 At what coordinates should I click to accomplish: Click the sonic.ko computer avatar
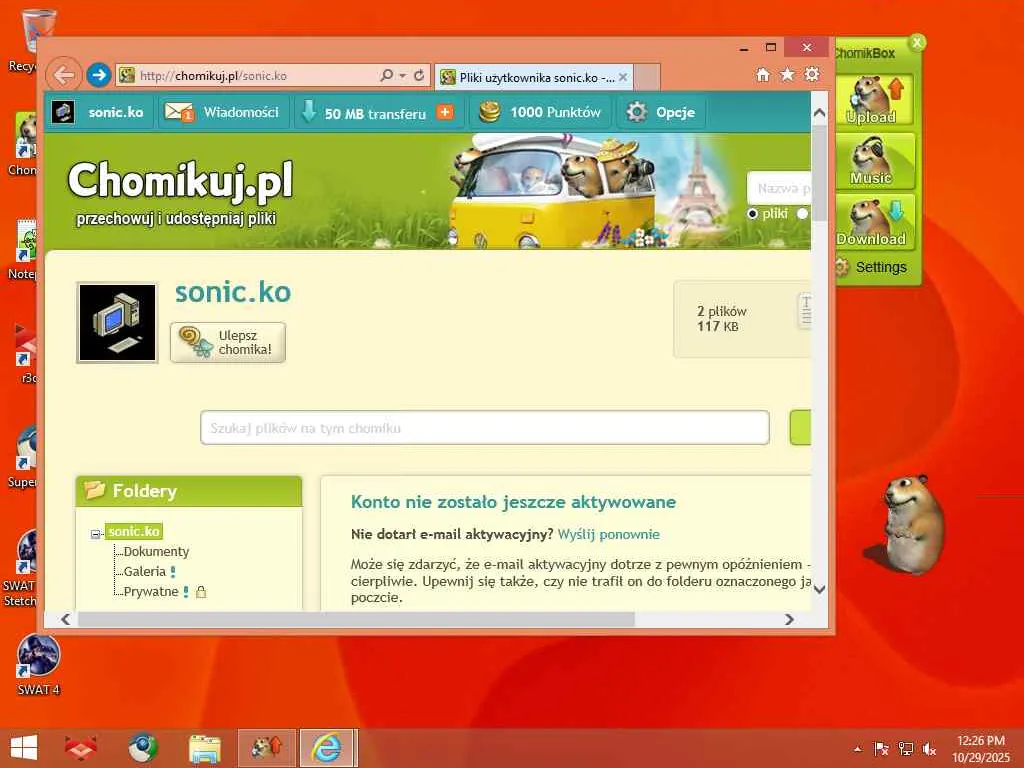[x=118, y=323]
